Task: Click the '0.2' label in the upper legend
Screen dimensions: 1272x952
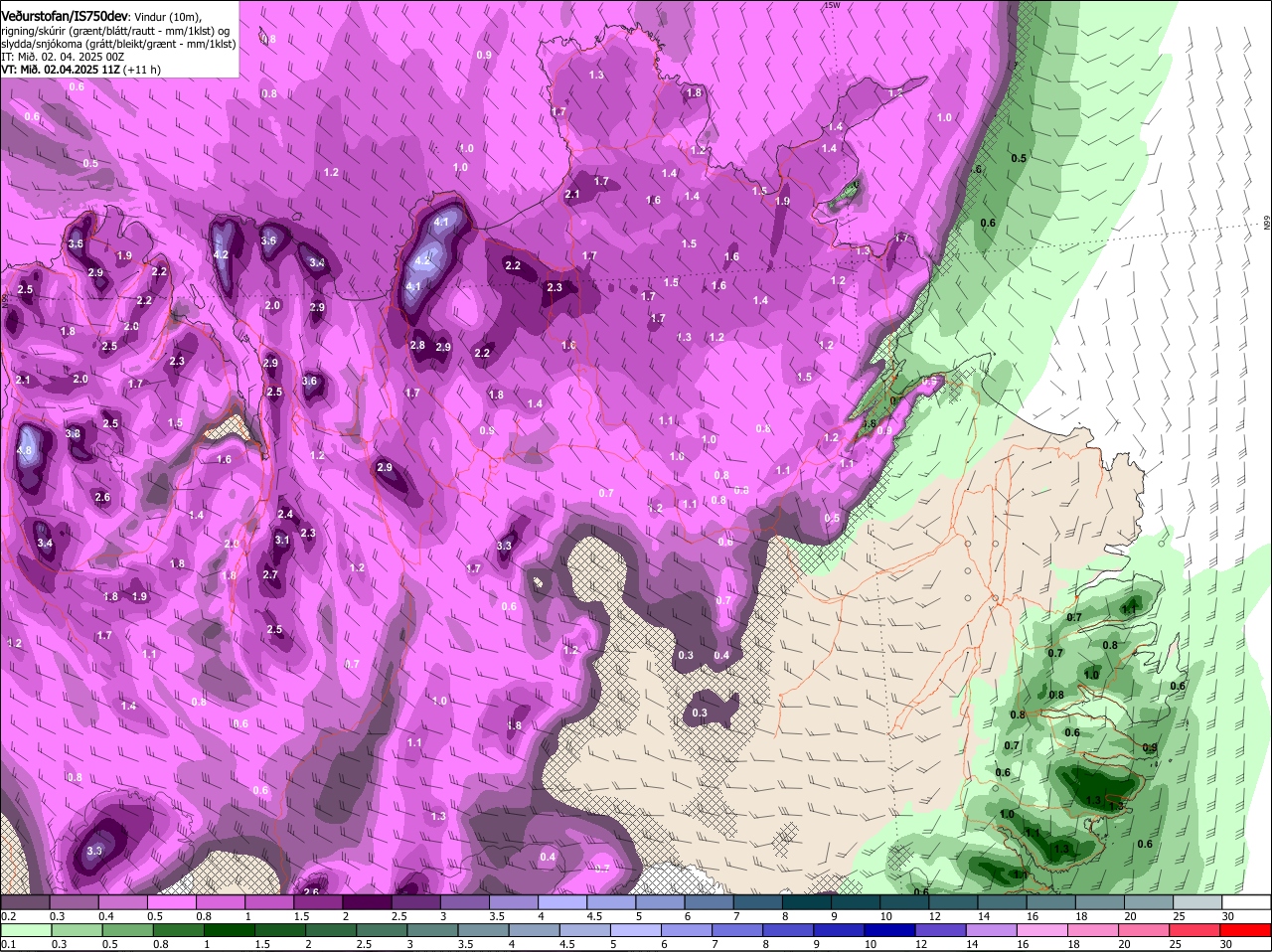Action: pyautogui.click(x=8, y=916)
